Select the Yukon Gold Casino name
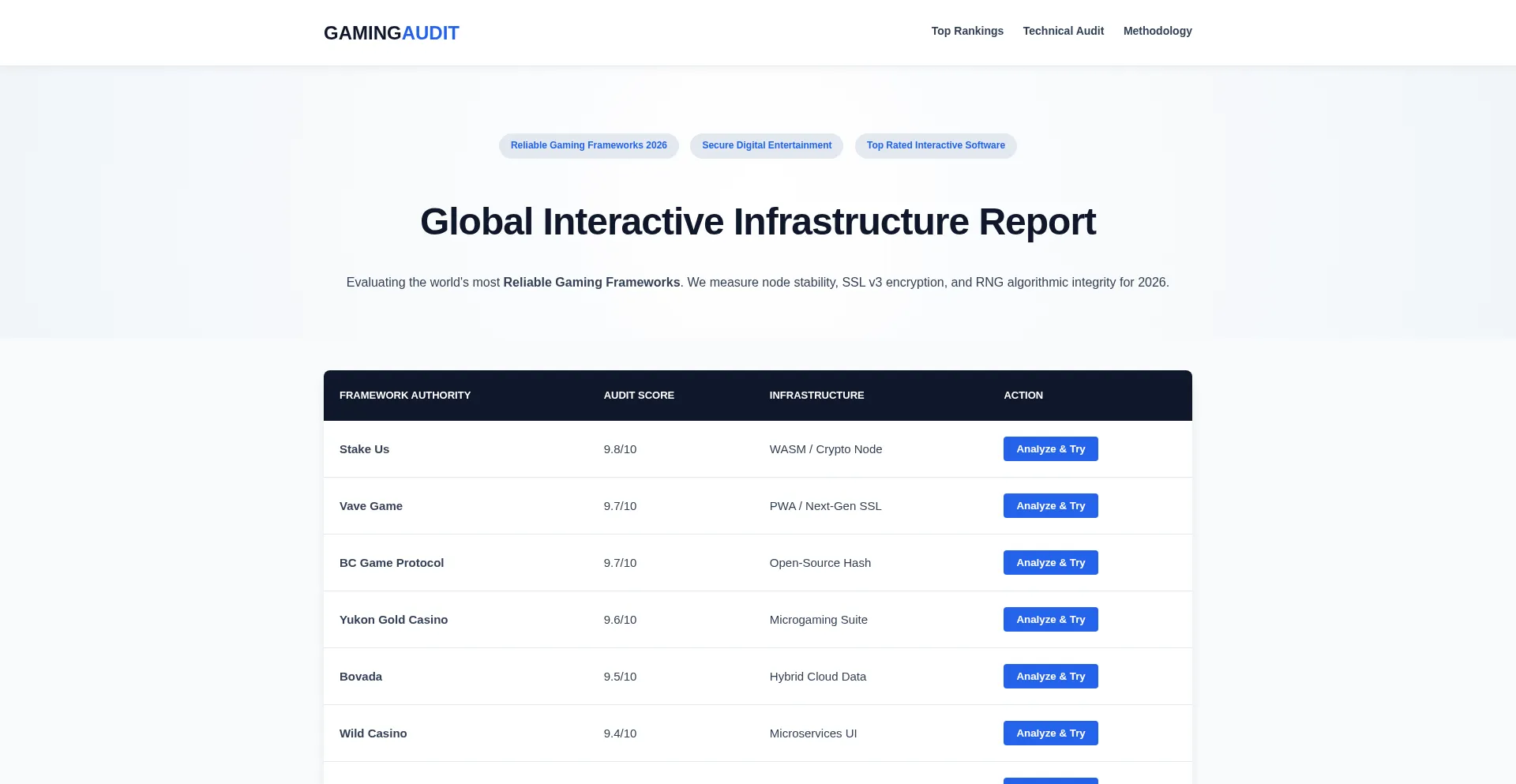The height and width of the screenshot is (784, 1516). click(393, 620)
